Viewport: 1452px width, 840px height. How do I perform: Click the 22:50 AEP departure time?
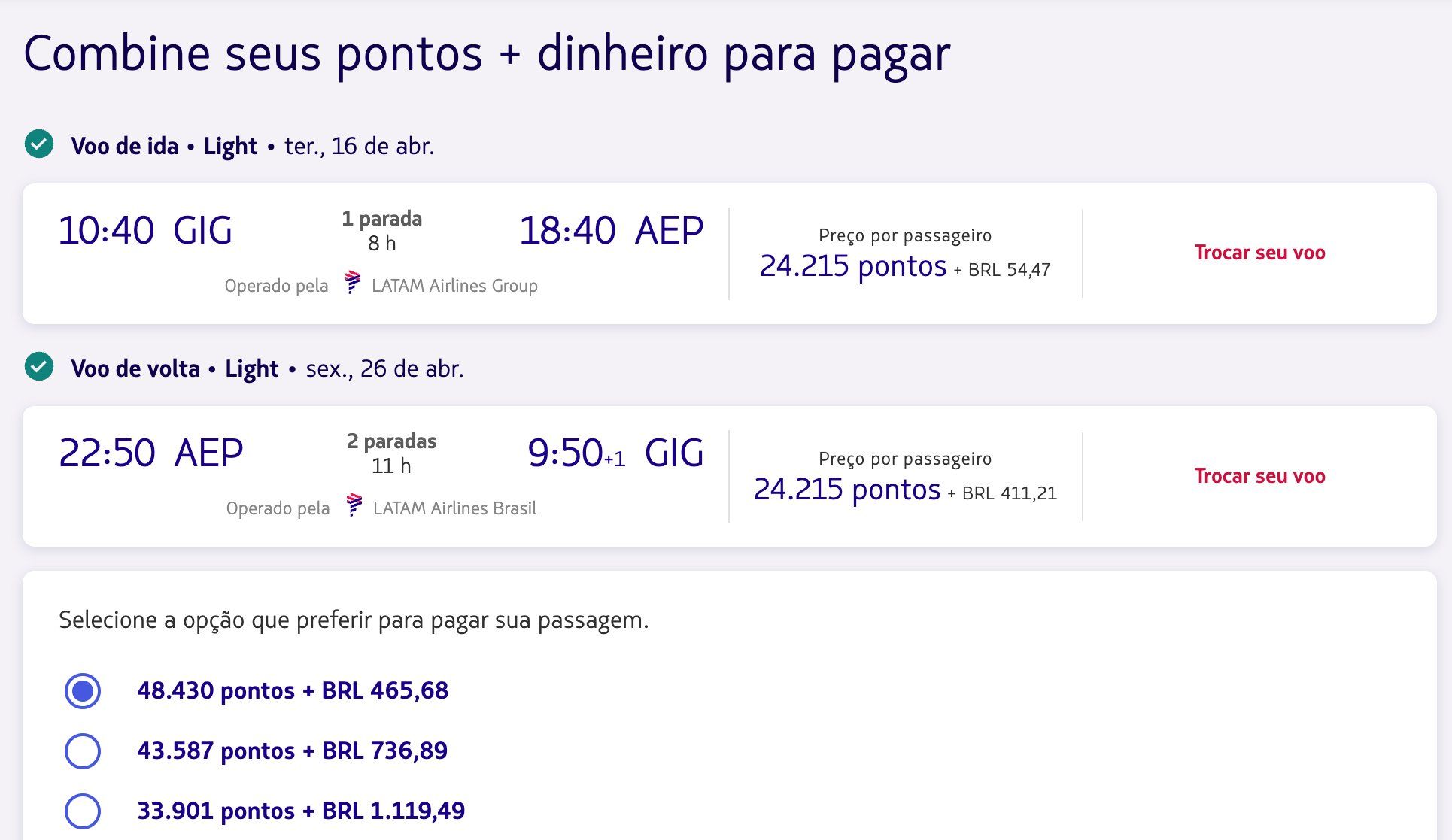click(150, 453)
